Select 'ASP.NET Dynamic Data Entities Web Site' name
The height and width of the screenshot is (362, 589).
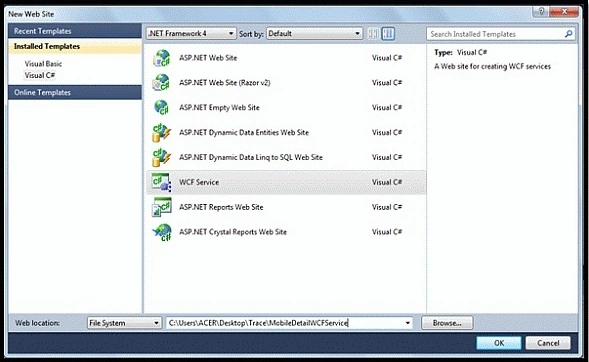tap(244, 133)
